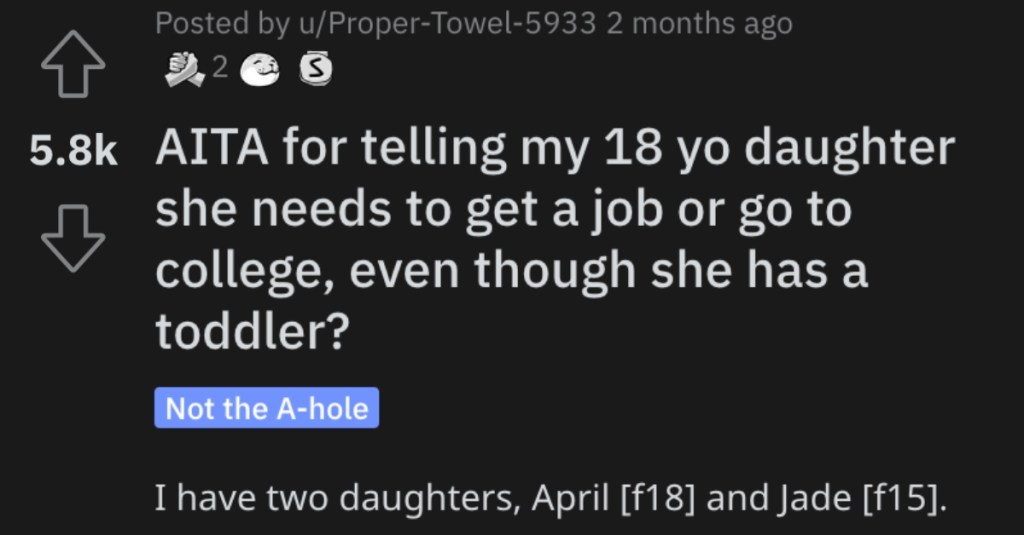Click the "Posted by" label
The height and width of the screenshot is (535, 1024).
222,24
